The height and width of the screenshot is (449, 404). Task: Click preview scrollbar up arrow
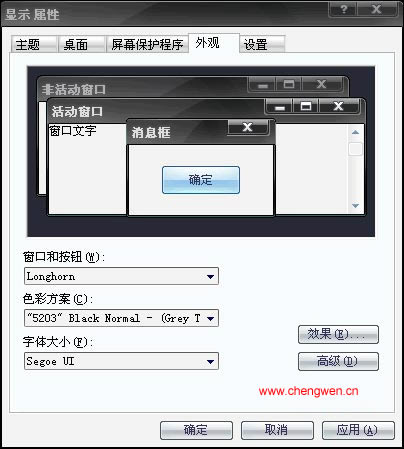pos(355,132)
